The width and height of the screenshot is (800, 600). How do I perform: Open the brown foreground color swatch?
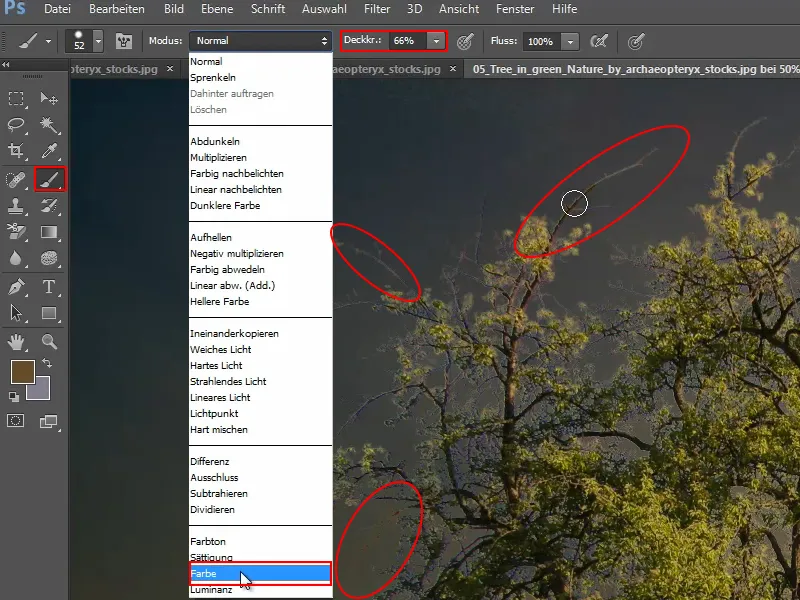pyautogui.click(x=22, y=371)
